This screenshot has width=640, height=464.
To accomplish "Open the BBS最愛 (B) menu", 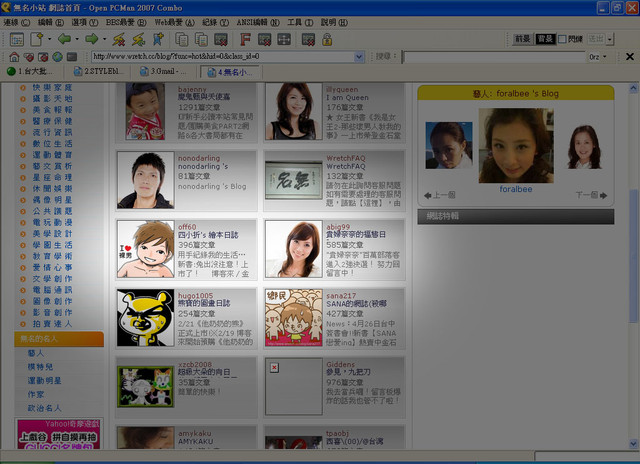I will 126,22.
